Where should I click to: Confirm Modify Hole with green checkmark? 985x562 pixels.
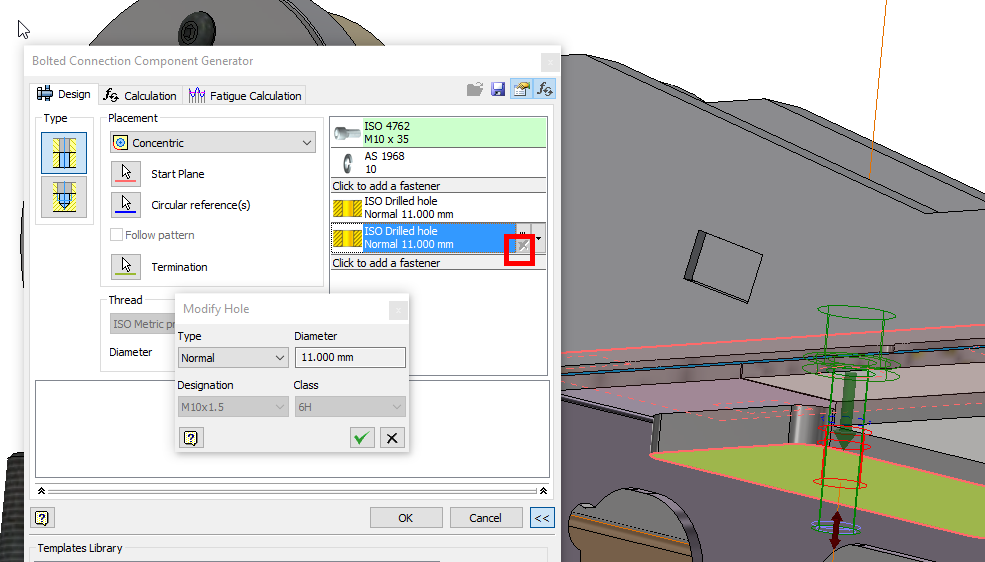coord(362,438)
